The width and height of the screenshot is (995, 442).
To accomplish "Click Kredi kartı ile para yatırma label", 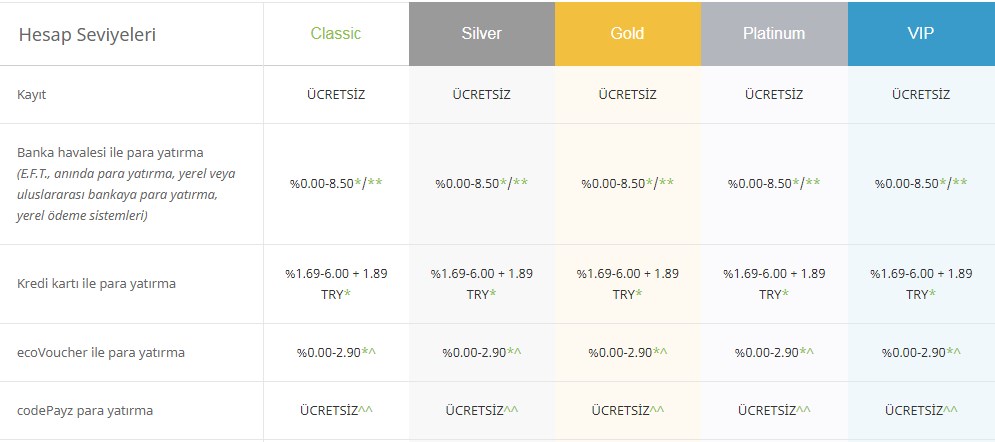I will [x=96, y=283].
